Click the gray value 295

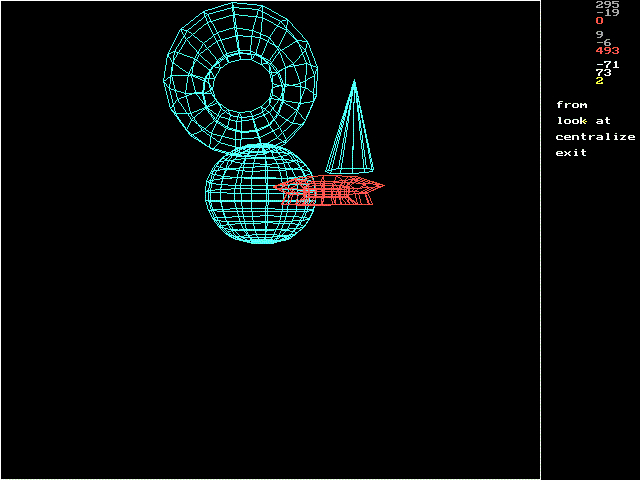click(607, 4)
